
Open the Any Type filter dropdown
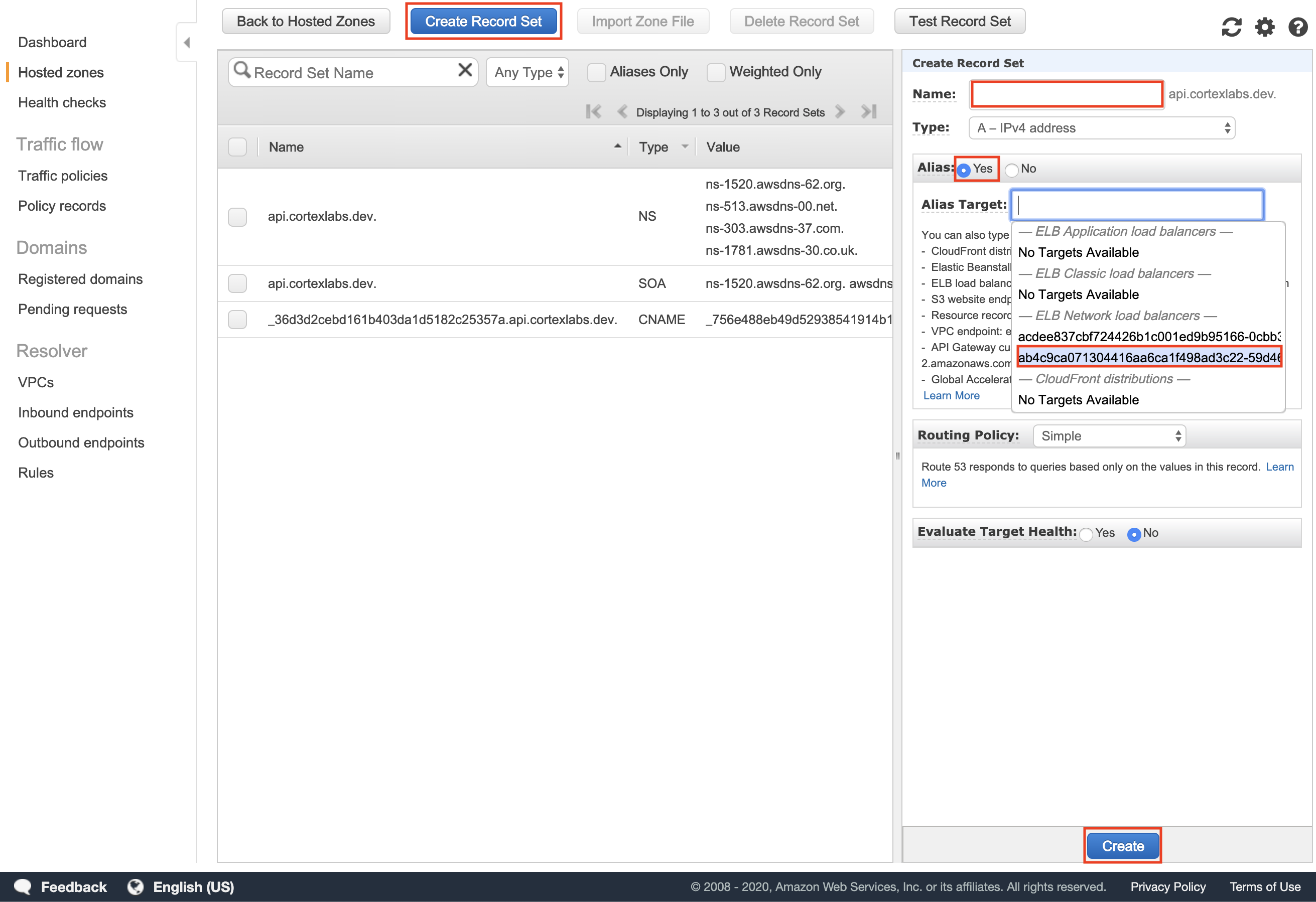point(528,72)
